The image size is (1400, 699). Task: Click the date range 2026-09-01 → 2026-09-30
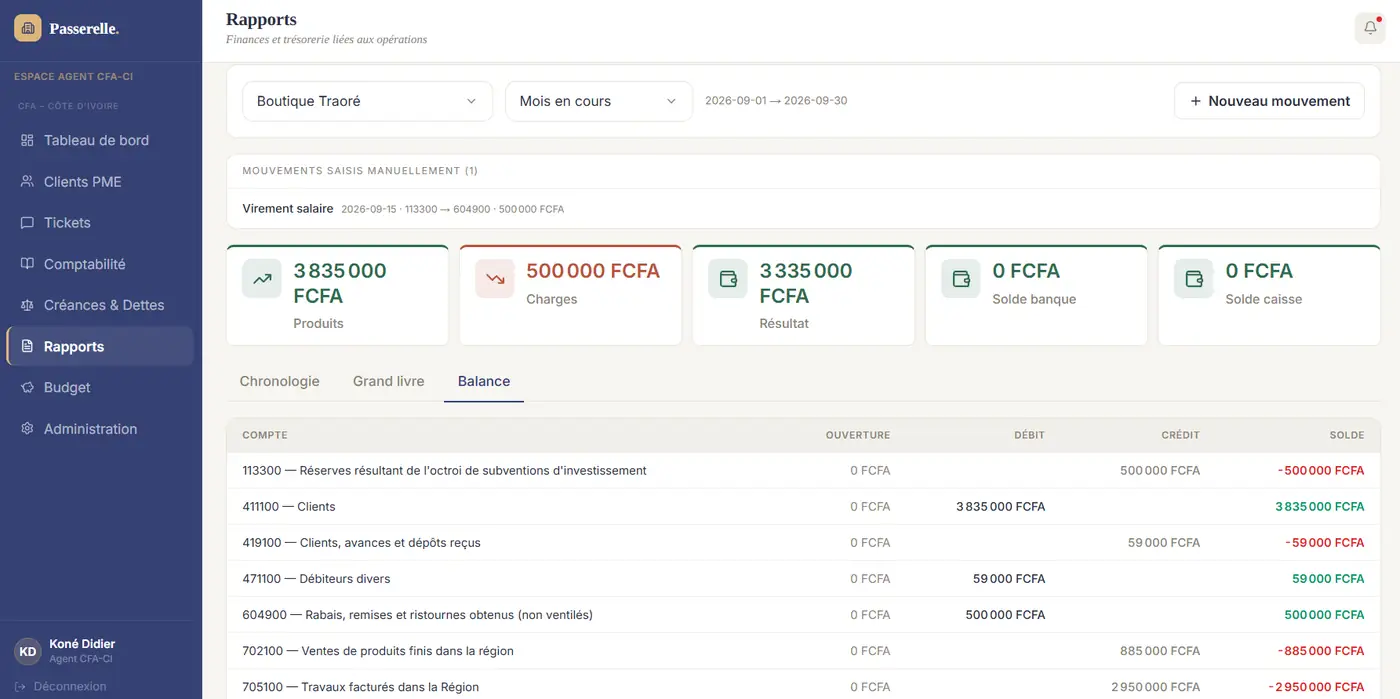776,101
